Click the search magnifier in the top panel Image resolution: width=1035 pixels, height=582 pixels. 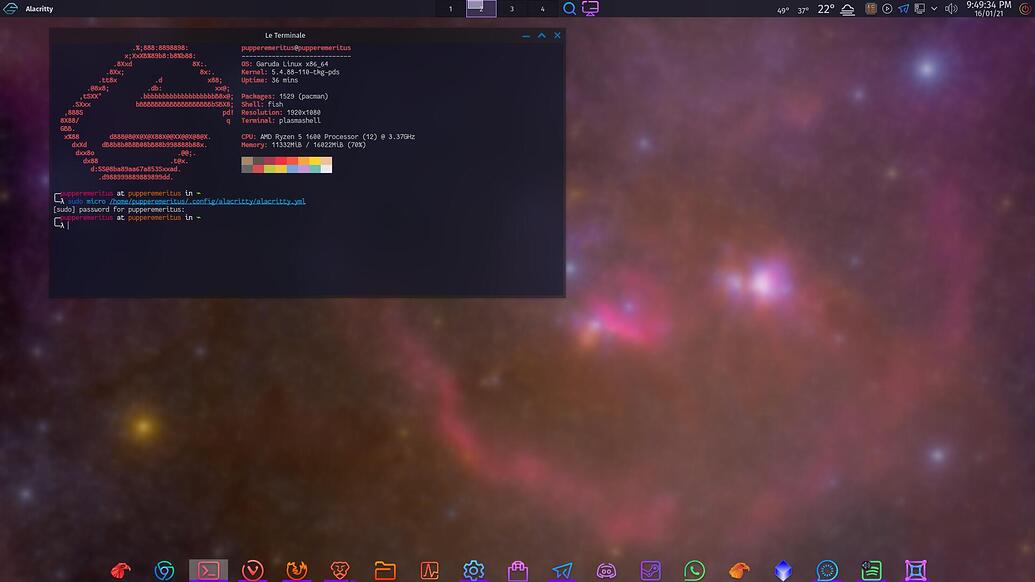[569, 8]
